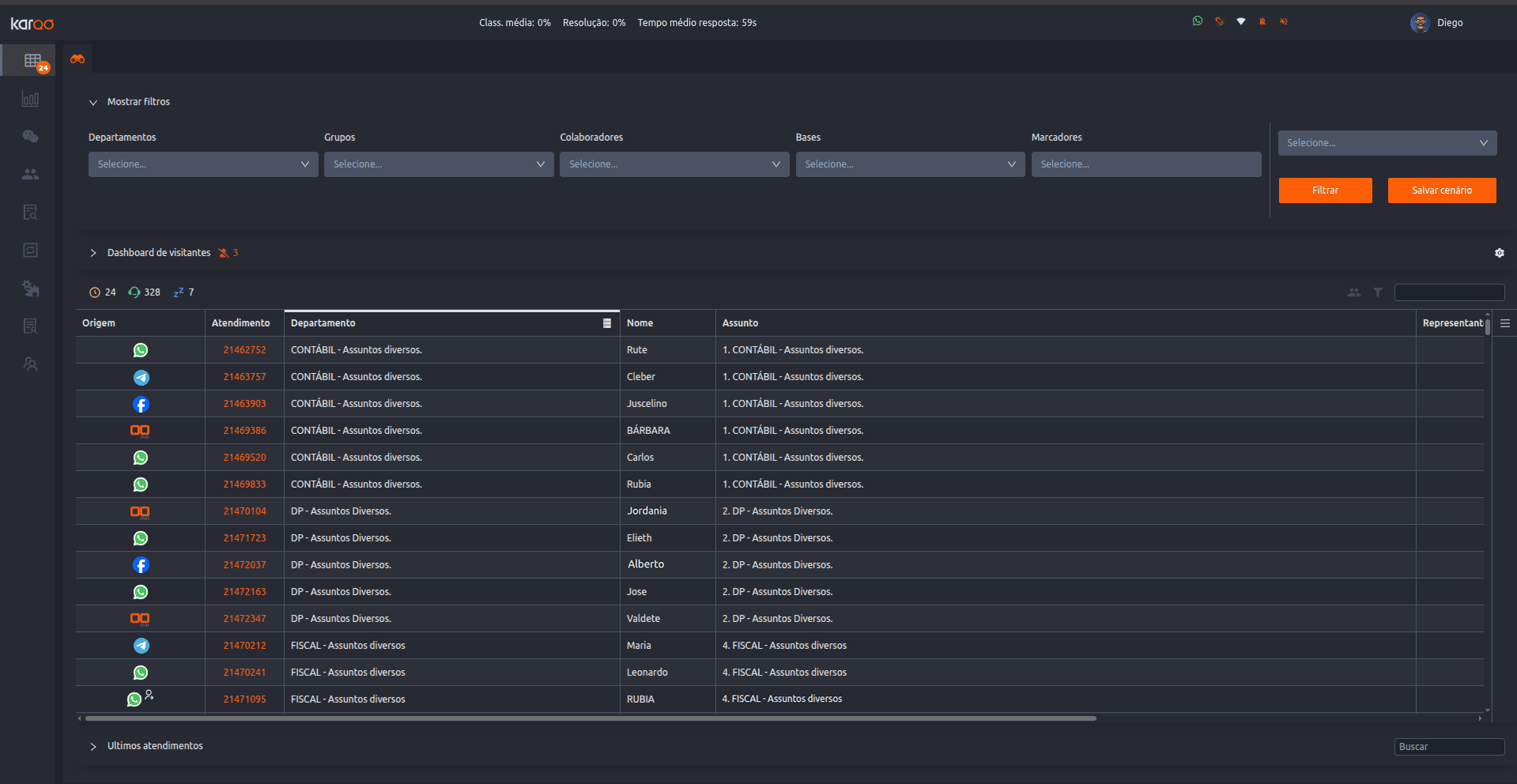Expand the Dashboard de visitantes section
Screen dimensions: 1517x784
pyautogui.click(x=93, y=253)
